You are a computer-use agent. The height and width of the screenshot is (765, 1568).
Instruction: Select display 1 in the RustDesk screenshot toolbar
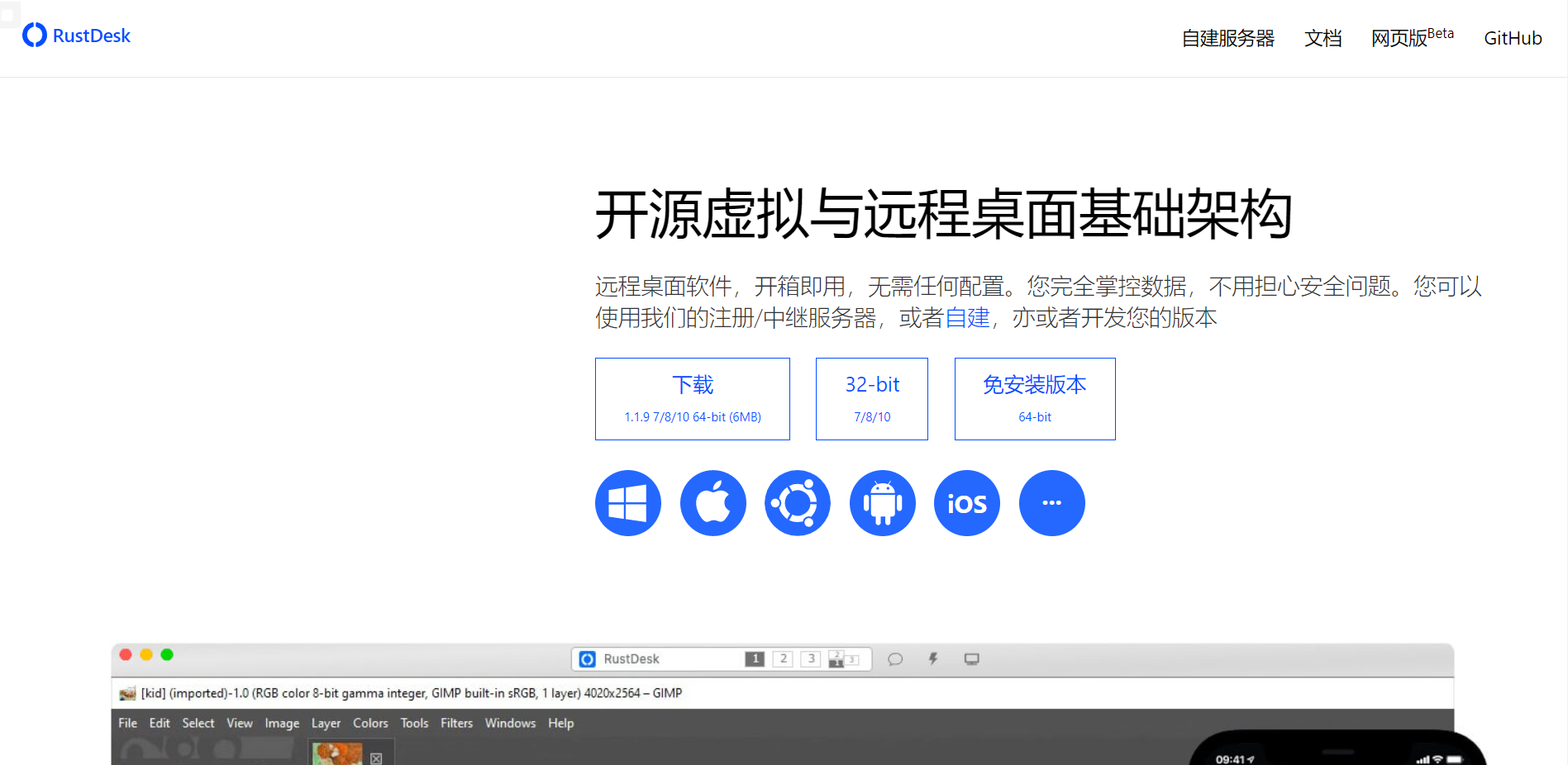coord(755,659)
